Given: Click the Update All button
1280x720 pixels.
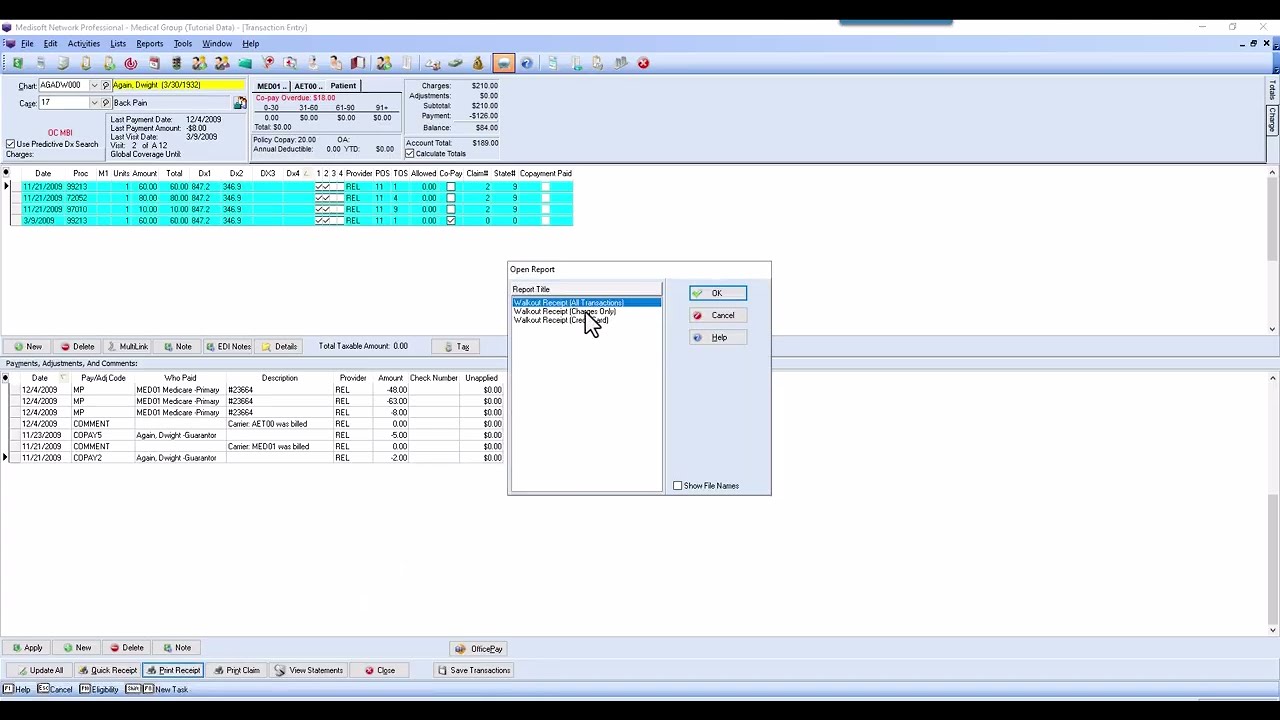Looking at the screenshot, I should click(x=40, y=671).
